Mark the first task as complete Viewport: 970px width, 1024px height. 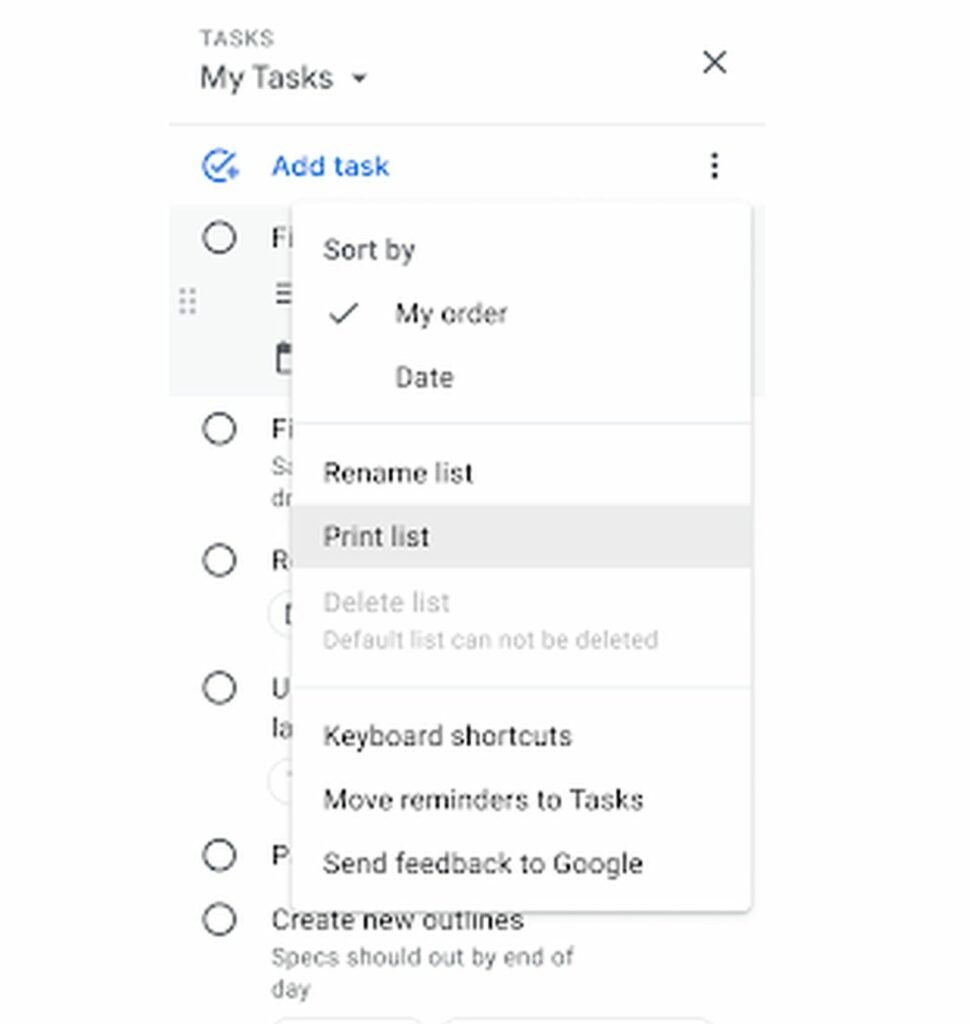pos(218,238)
